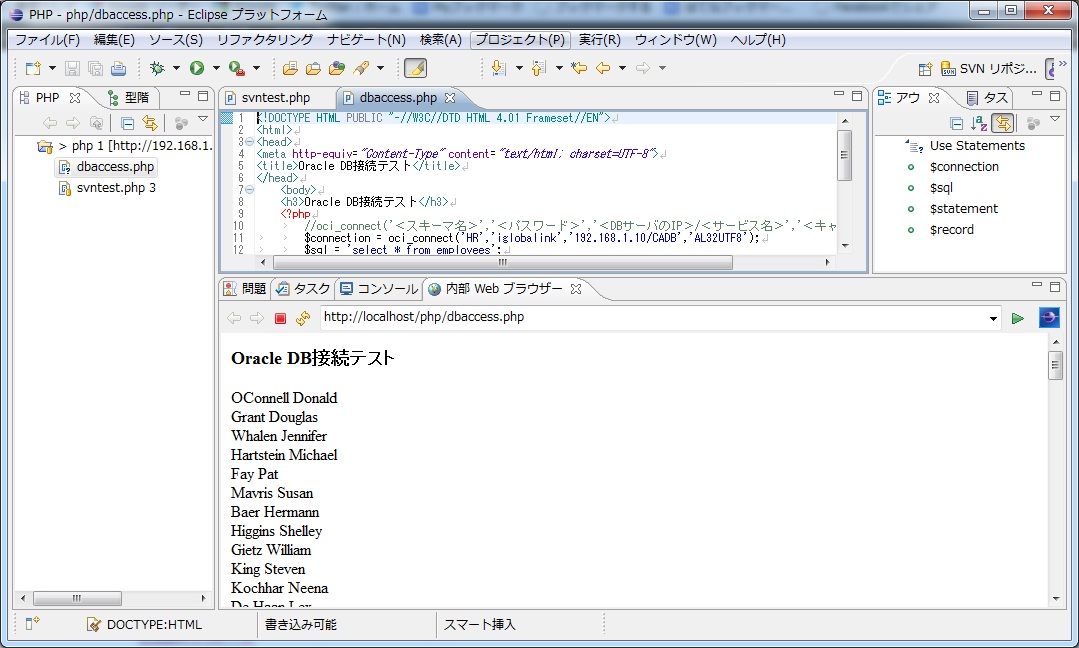Click the Next Annotation icon
Screen dimensions: 1079x648
click(499, 68)
